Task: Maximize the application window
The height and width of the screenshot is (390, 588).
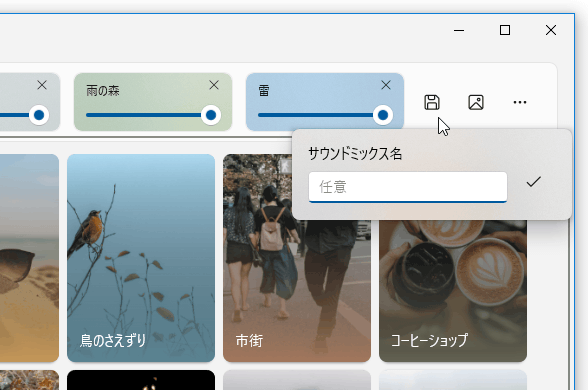Action: (505, 30)
